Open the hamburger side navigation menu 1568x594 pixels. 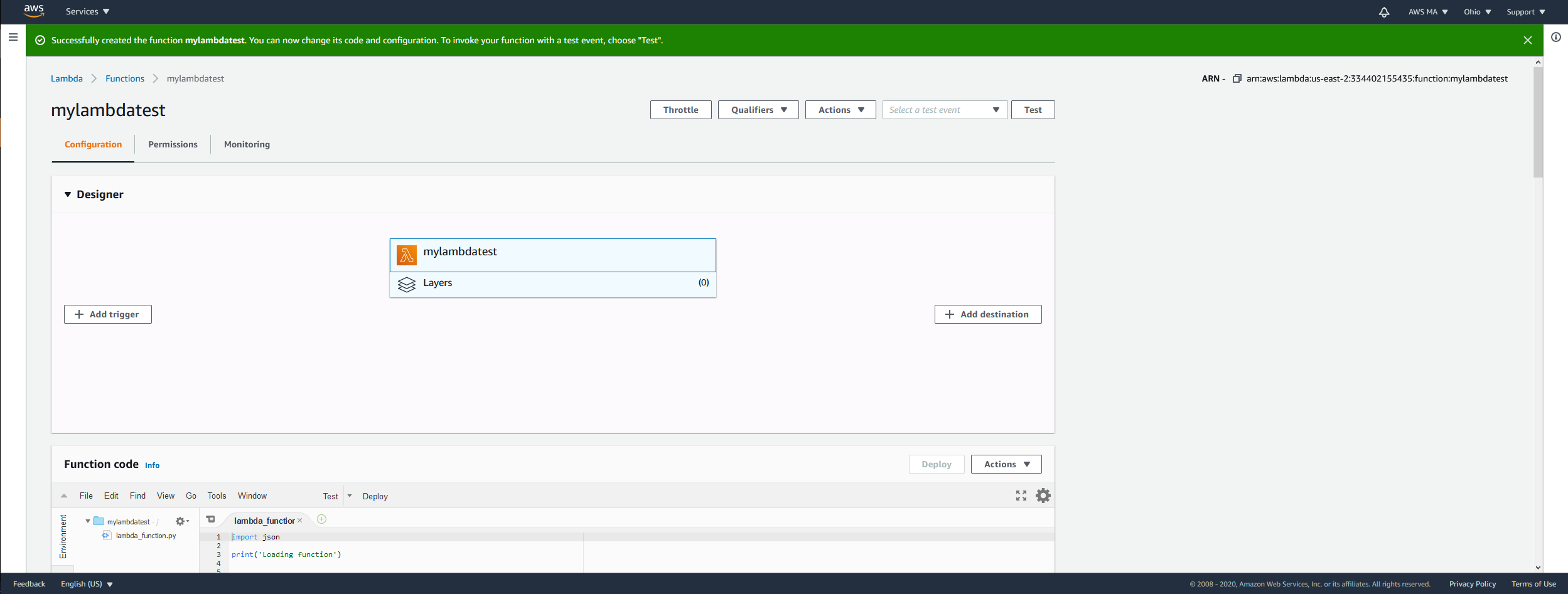pyautogui.click(x=13, y=37)
